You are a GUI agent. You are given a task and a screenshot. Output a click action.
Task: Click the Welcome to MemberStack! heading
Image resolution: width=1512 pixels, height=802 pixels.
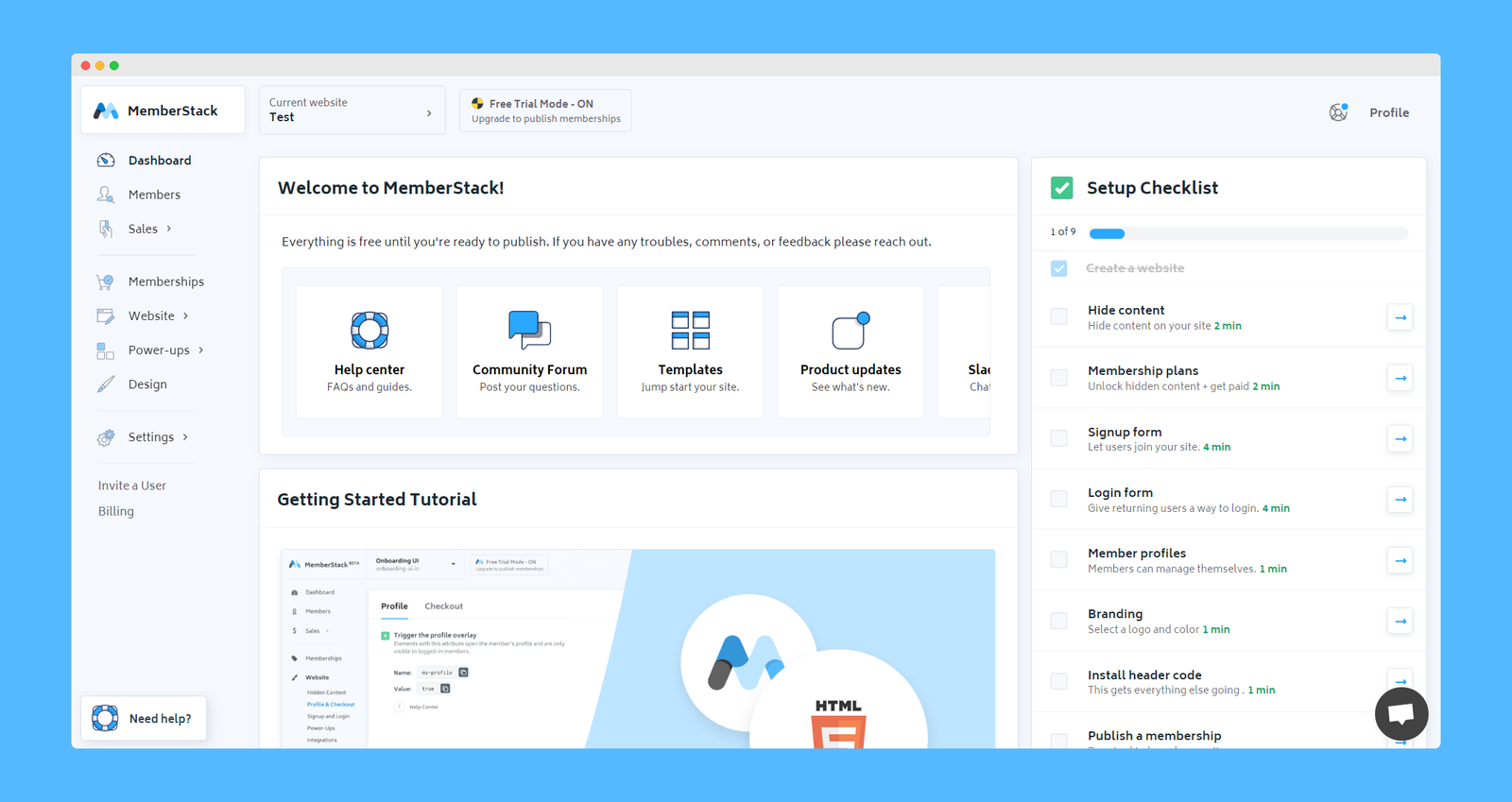click(390, 188)
